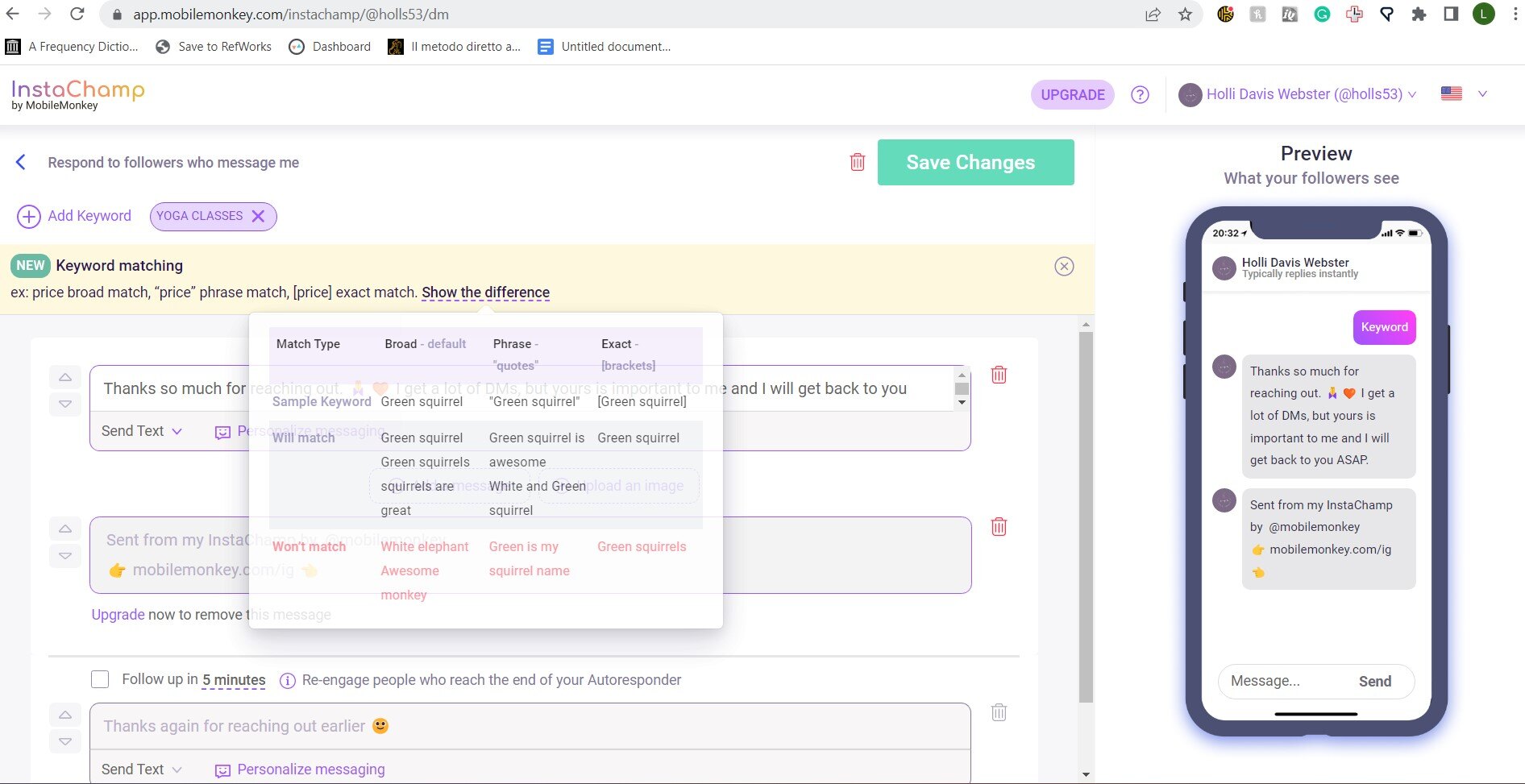This screenshot has width=1525, height=784.
Task: Remove the YOGA CLASSES keyword tag
Action: 258,216
